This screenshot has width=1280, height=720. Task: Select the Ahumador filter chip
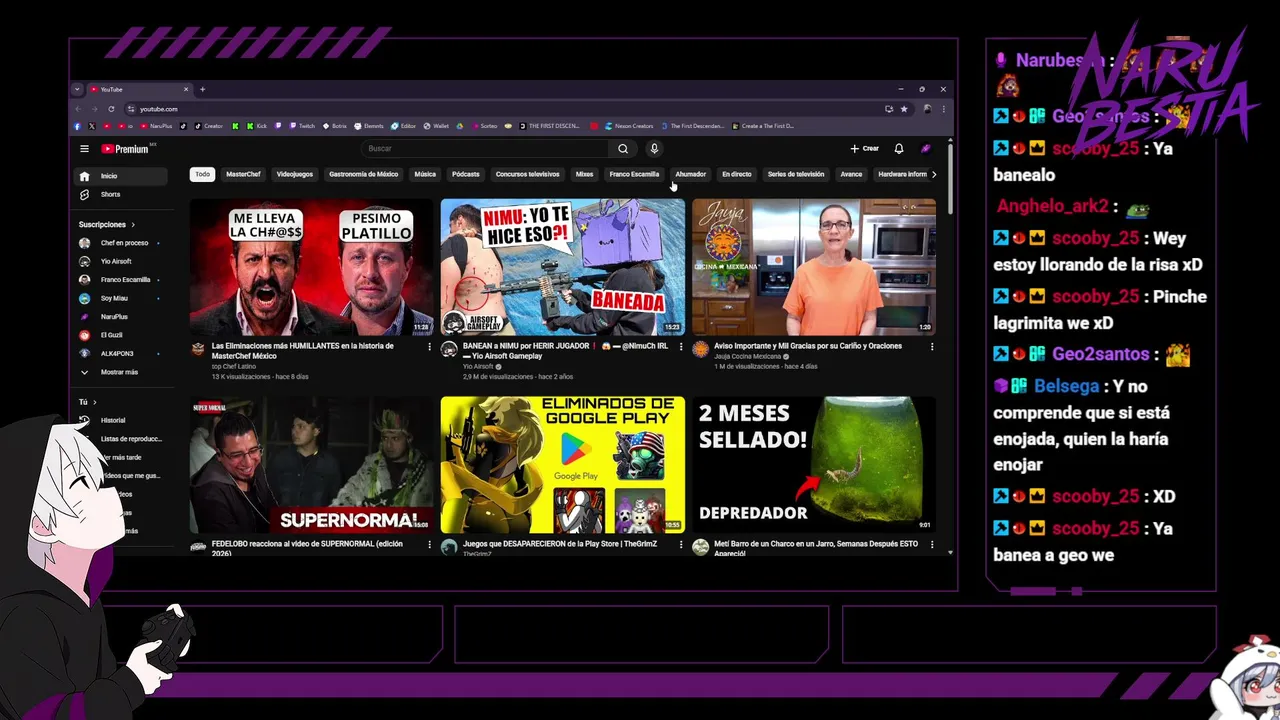point(690,174)
